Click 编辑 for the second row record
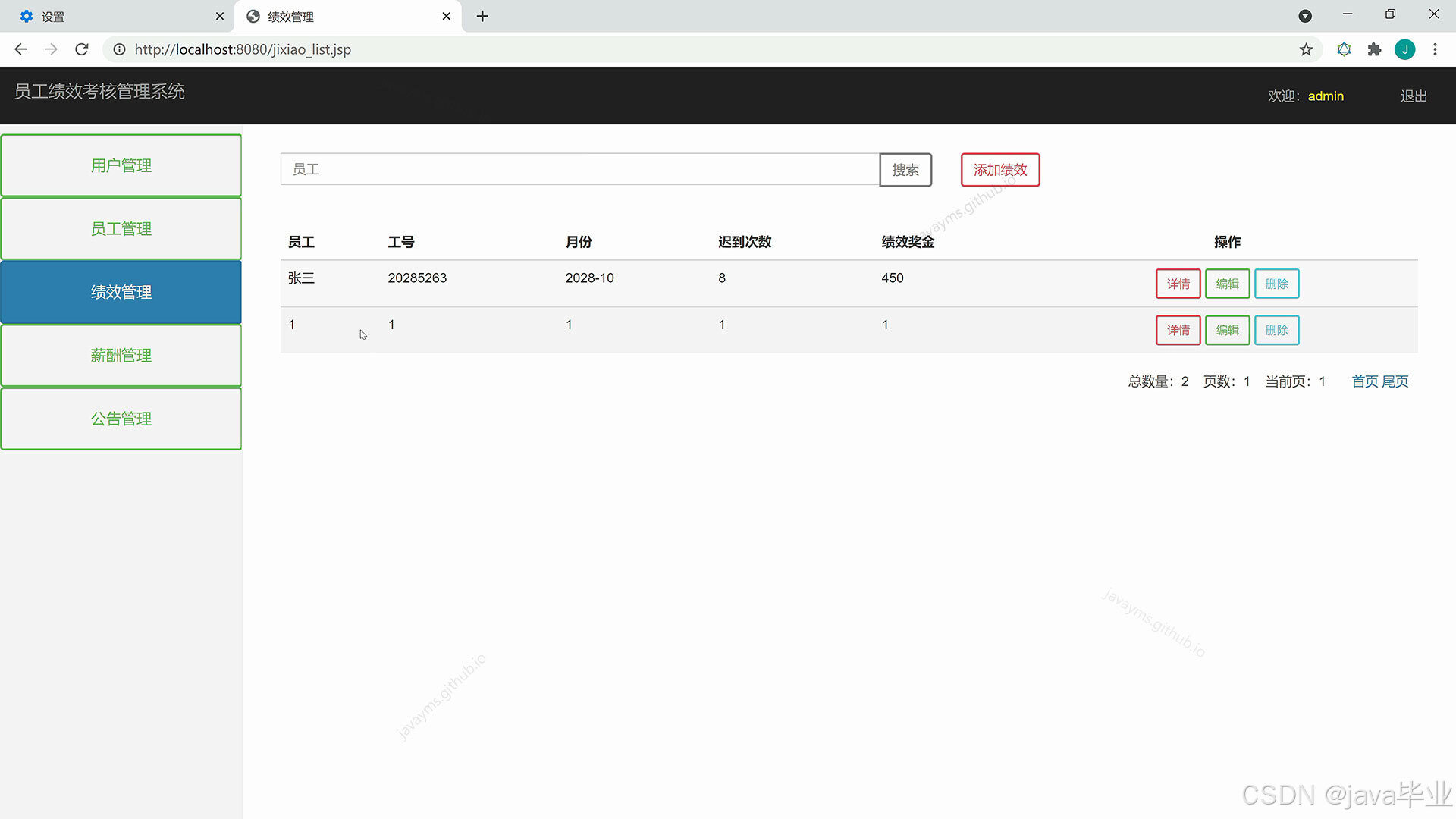Viewport: 1456px width, 819px height. click(1227, 330)
